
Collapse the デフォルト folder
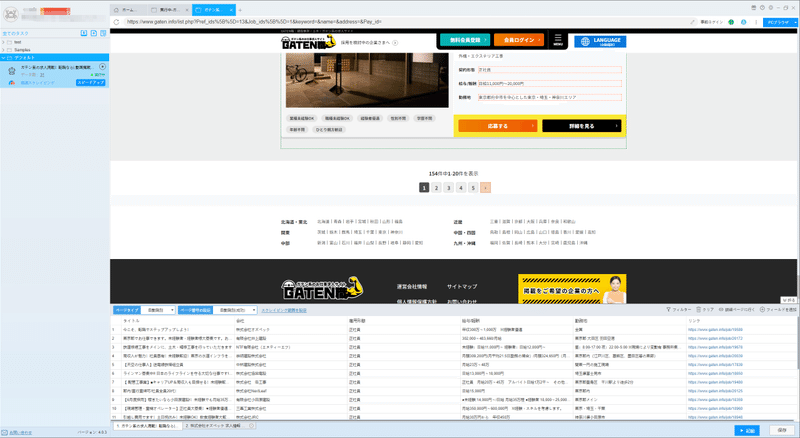pyautogui.click(x=3, y=58)
